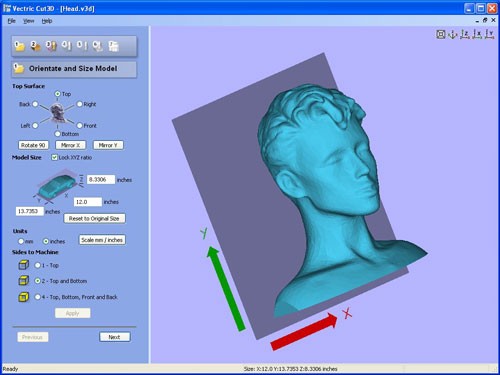Select step 4 icon in workflow toolbar

(x=67, y=46)
